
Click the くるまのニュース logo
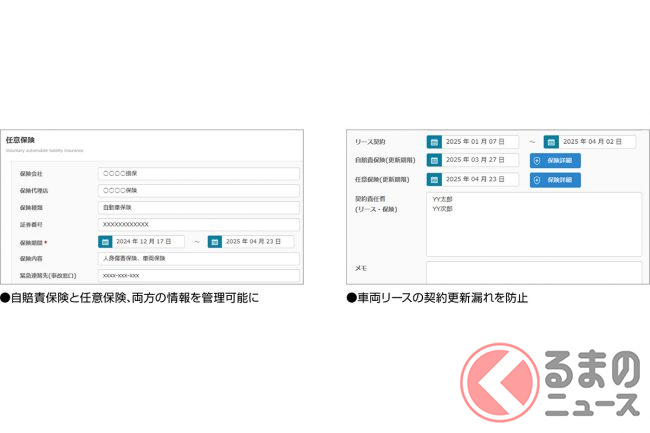coord(555,382)
